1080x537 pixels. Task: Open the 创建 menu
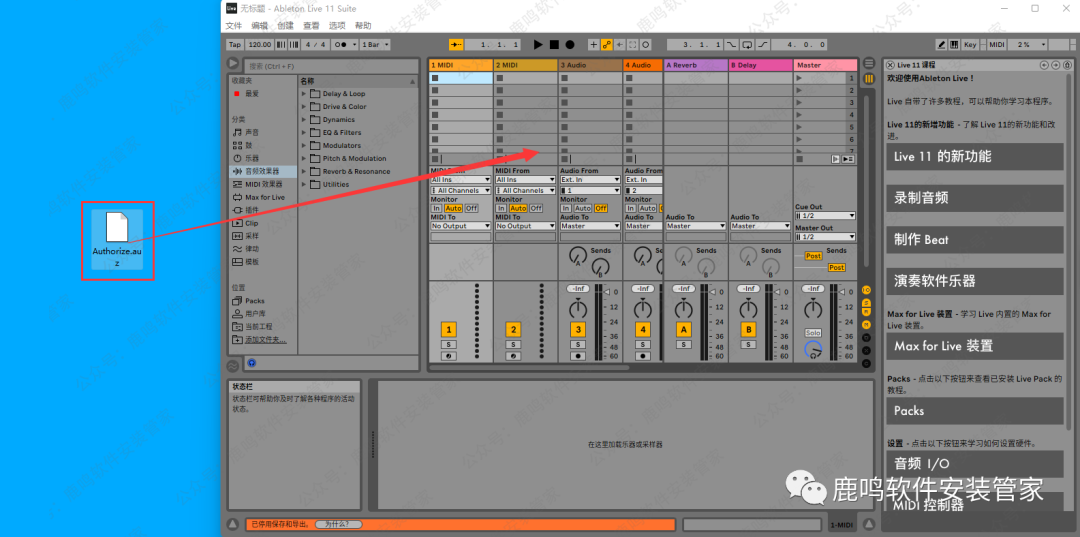click(x=285, y=26)
